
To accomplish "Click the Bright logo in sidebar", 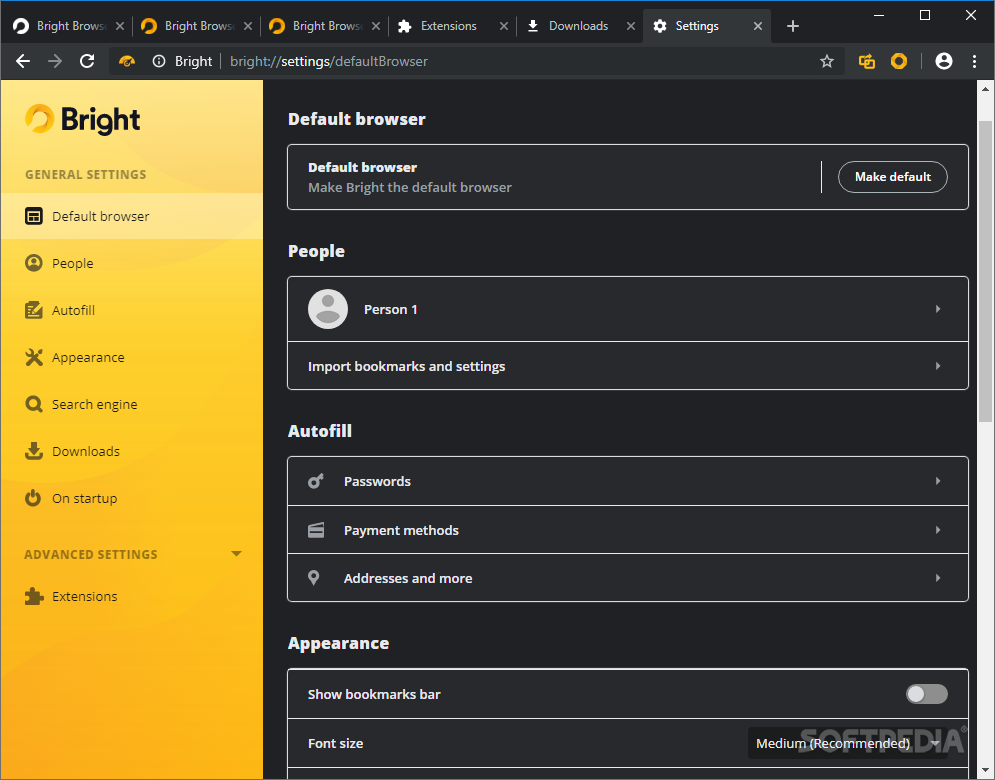I will pos(82,119).
